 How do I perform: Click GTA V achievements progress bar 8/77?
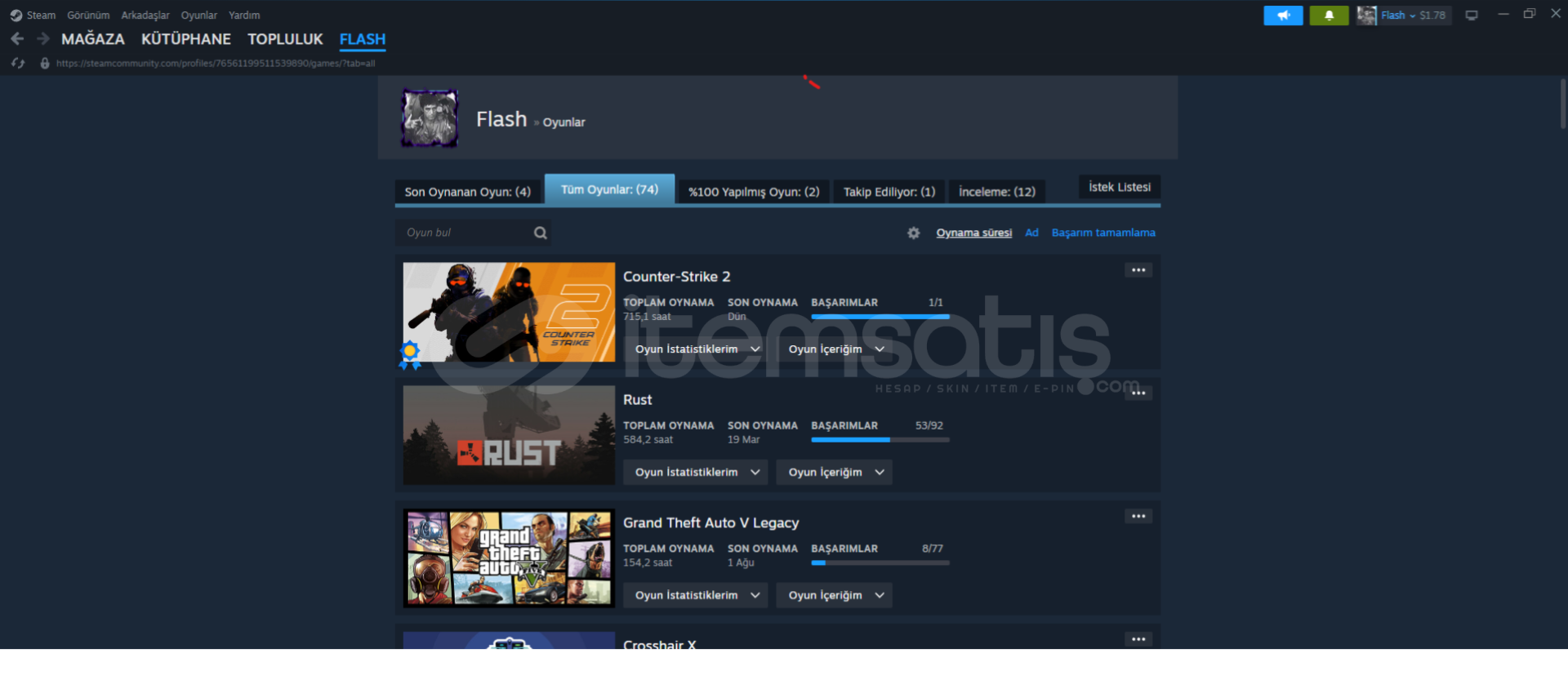880,562
